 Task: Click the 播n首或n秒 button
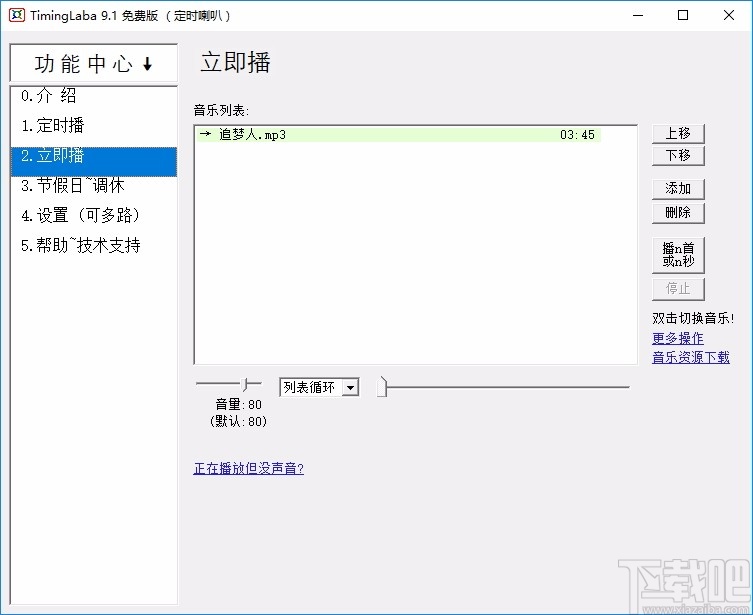point(678,255)
